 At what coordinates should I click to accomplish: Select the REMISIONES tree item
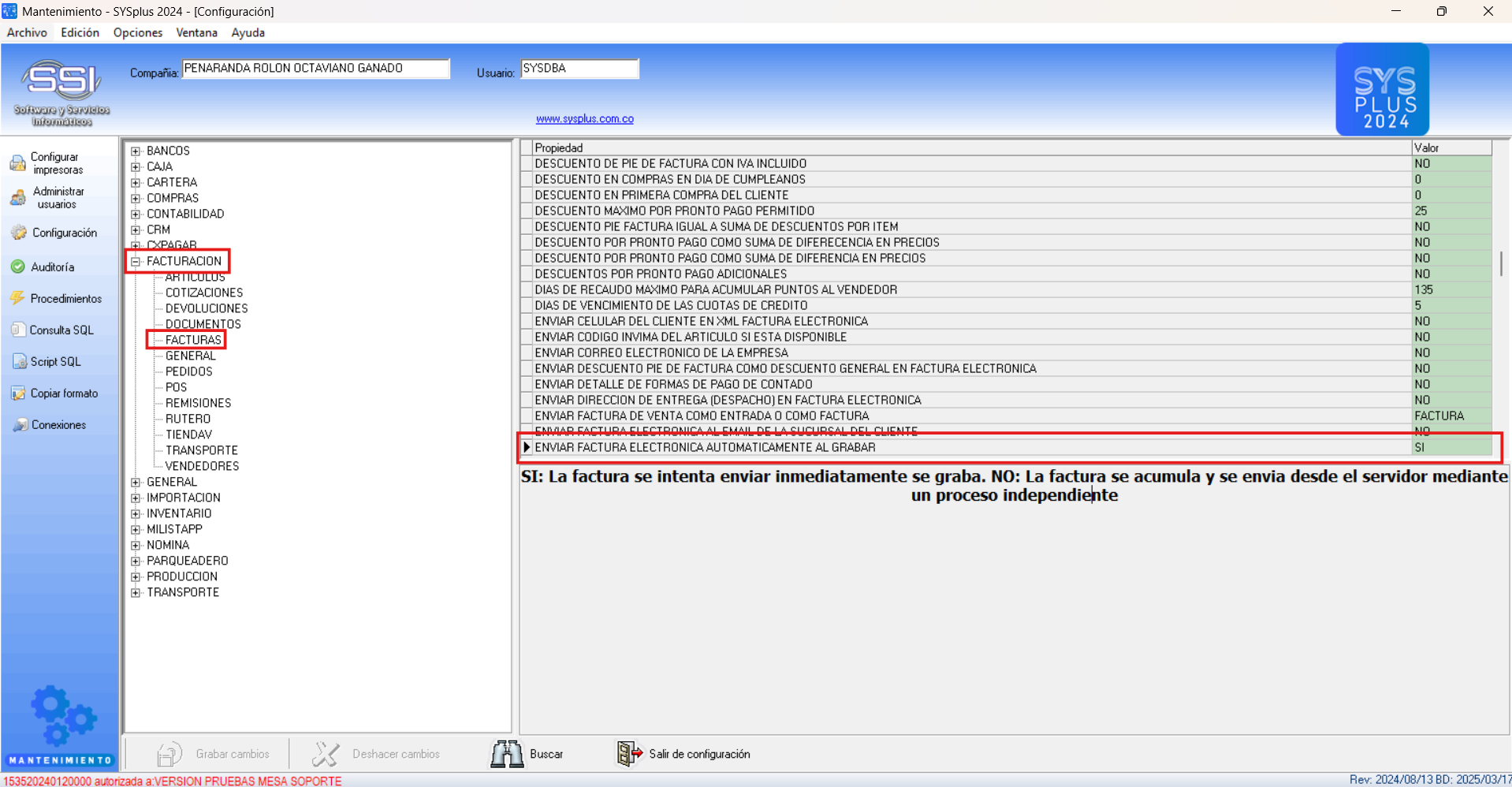(x=198, y=403)
